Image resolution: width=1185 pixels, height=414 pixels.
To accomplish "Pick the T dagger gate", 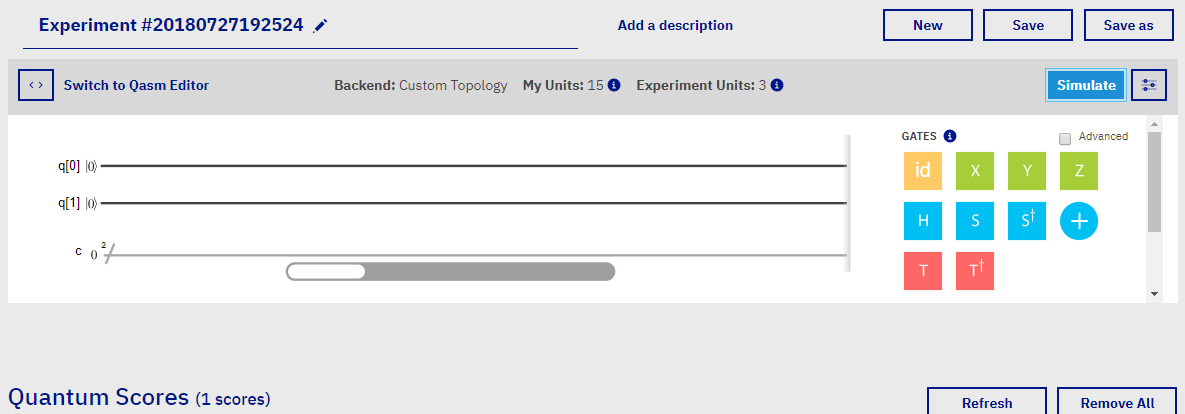I will click(x=975, y=271).
